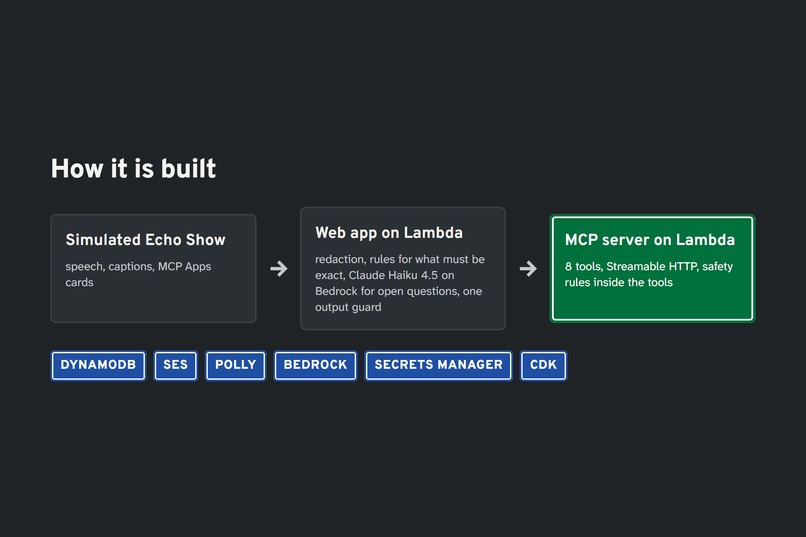Screen dimensions: 806x537
Task: Click the green MCP server on Lambda card
Action: pos(652,268)
